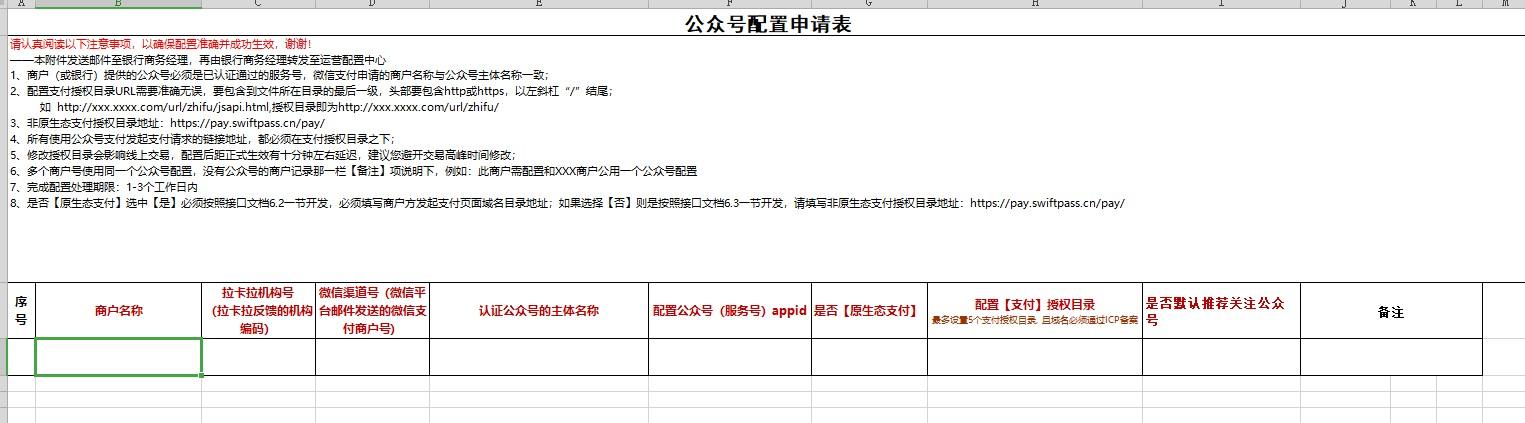Select the 配置公众号 appid header cell
This screenshot has height=423, width=1525.
pyautogui.click(x=729, y=311)
